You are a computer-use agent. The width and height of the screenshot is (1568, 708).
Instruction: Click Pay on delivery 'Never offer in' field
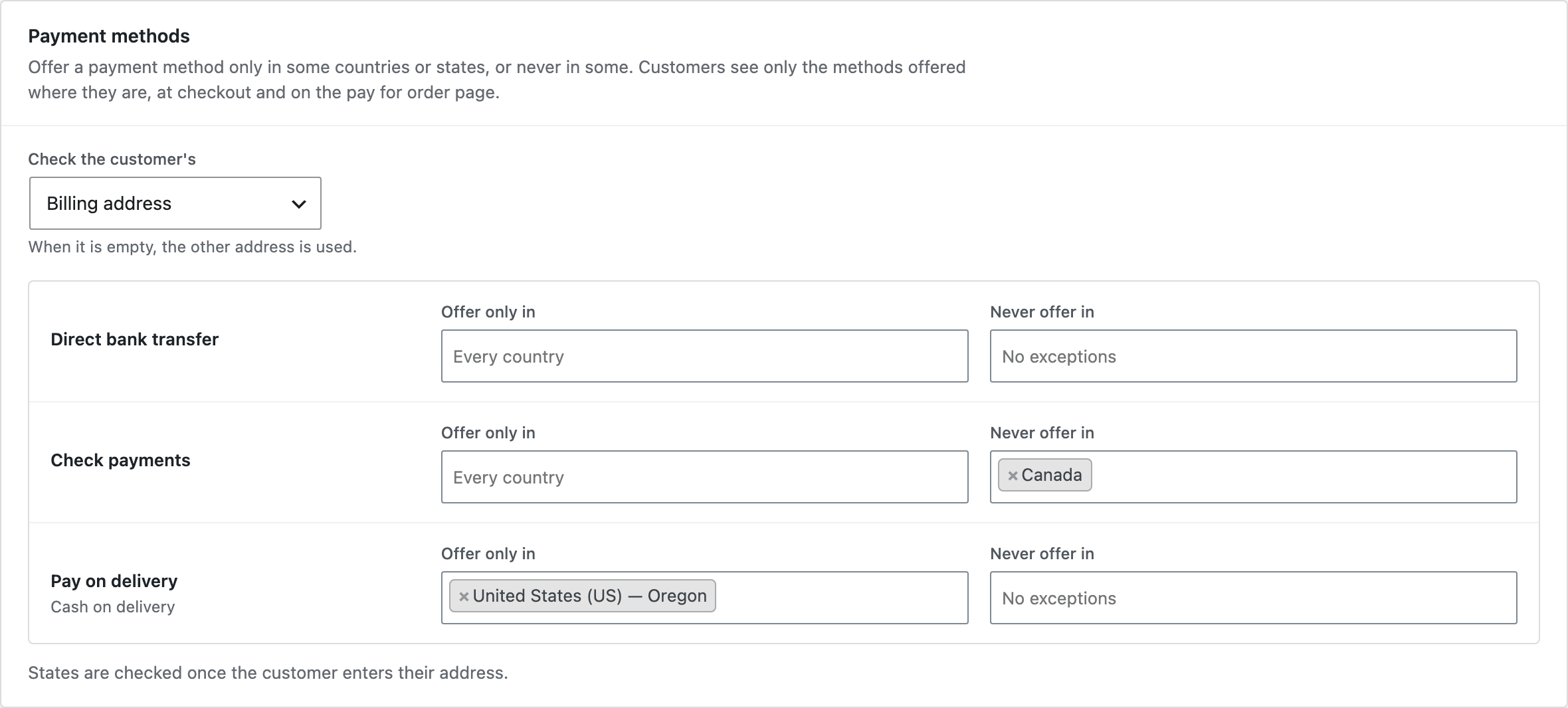tap(1253, 598)
